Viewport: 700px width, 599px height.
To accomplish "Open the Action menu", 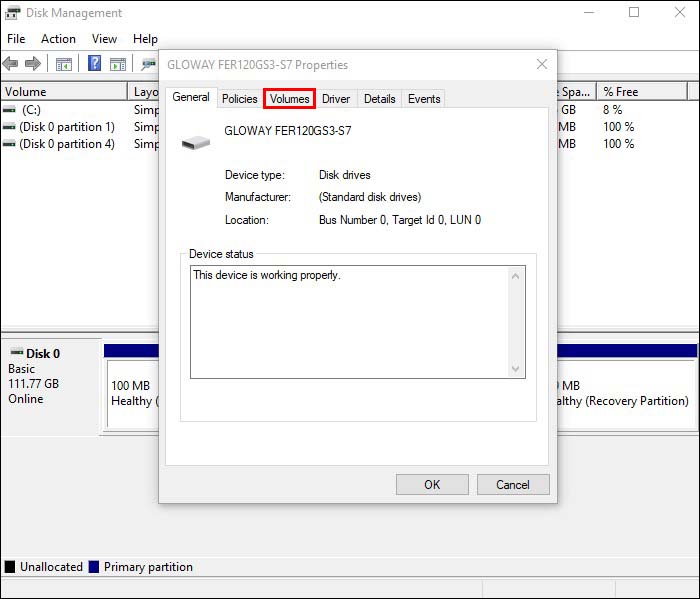I will tap(58, 39).
